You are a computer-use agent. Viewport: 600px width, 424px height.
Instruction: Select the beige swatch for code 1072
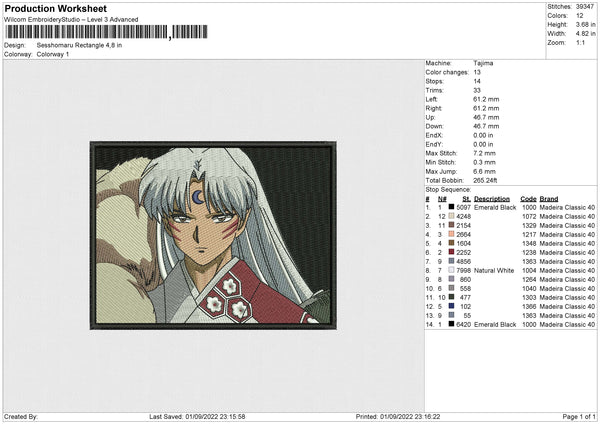click(451, 216)
